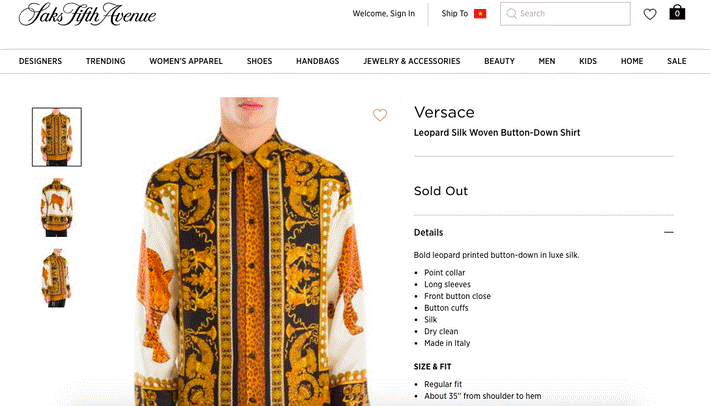Type in the Search field

pos(572,14)
